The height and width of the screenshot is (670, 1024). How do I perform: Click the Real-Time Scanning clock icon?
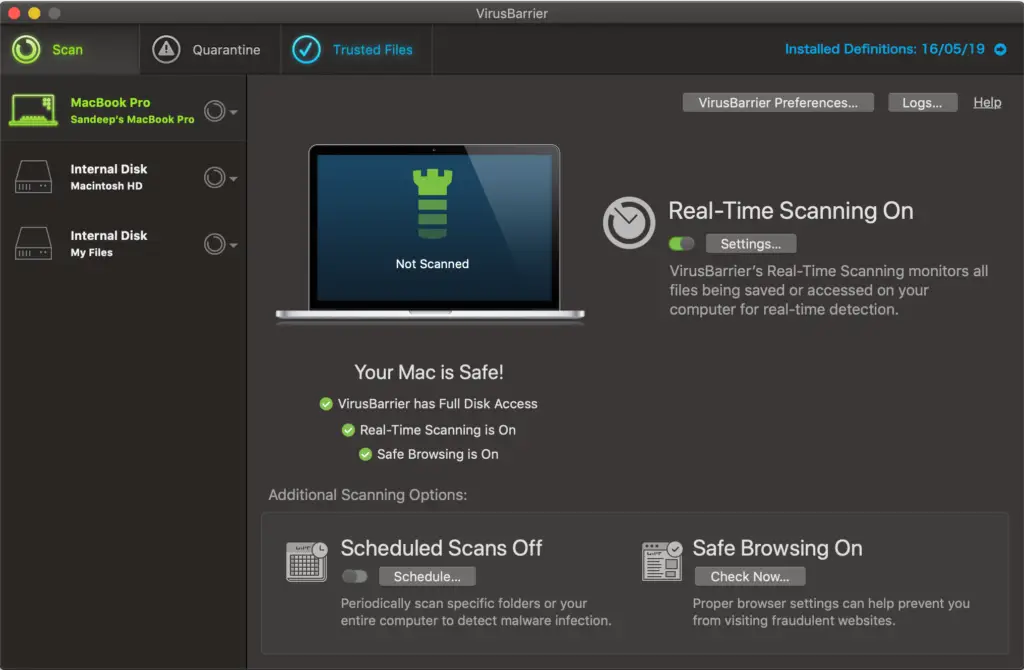pyautogui.click(x=628, y=223)
